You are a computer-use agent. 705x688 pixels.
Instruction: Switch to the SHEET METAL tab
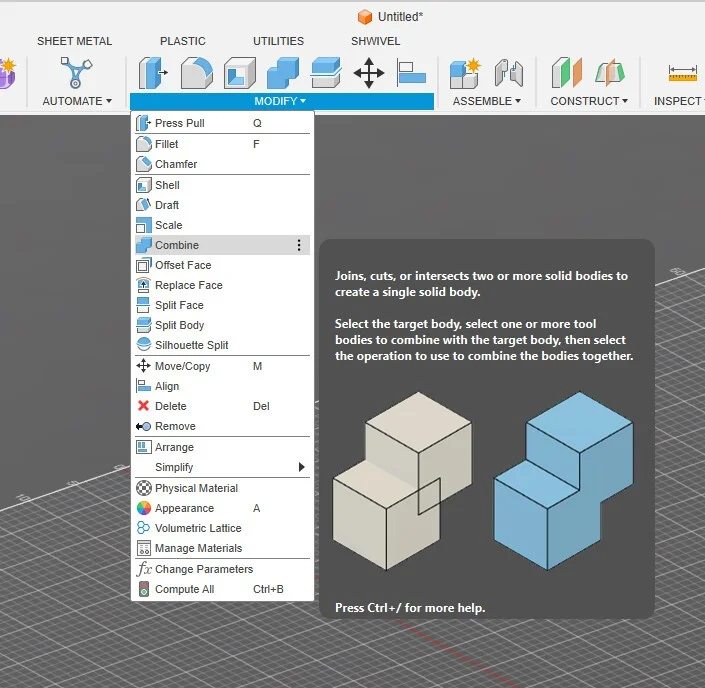75,41
